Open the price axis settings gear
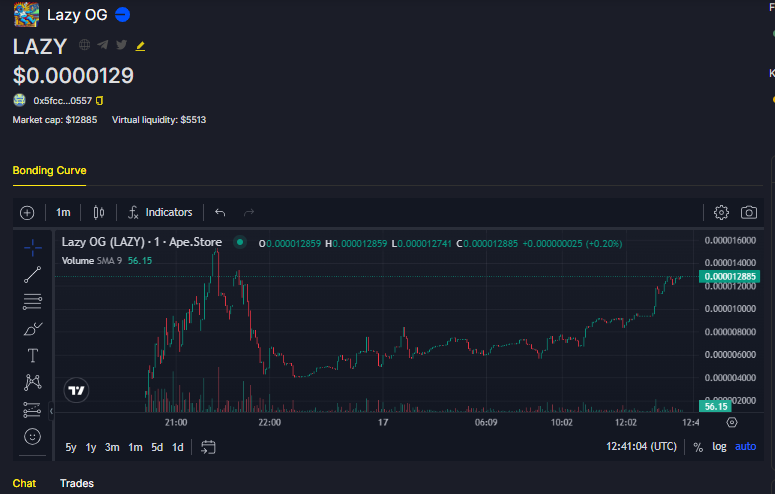Screen dimensions: 775x494 click(732, 423)
